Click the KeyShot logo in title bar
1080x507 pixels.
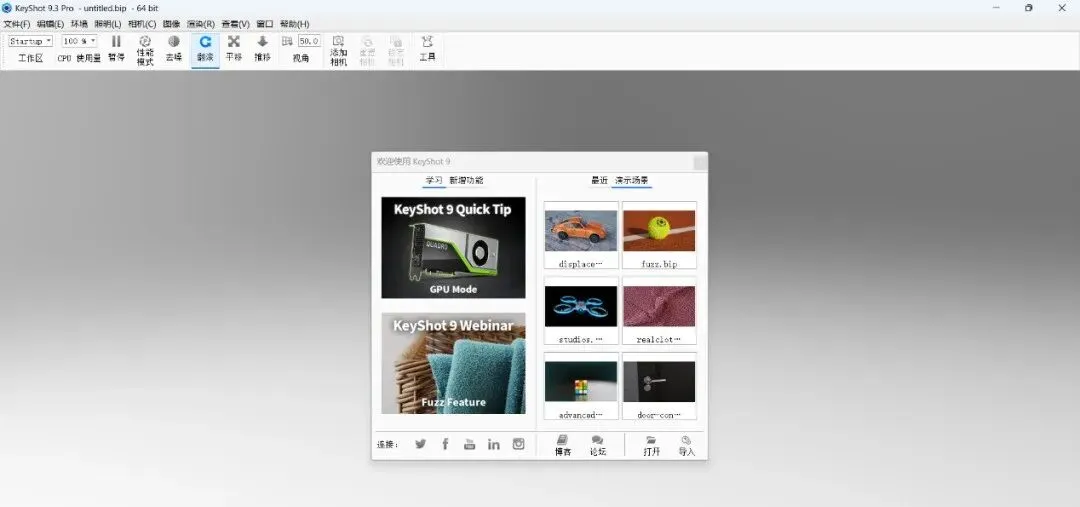[7, 8]
